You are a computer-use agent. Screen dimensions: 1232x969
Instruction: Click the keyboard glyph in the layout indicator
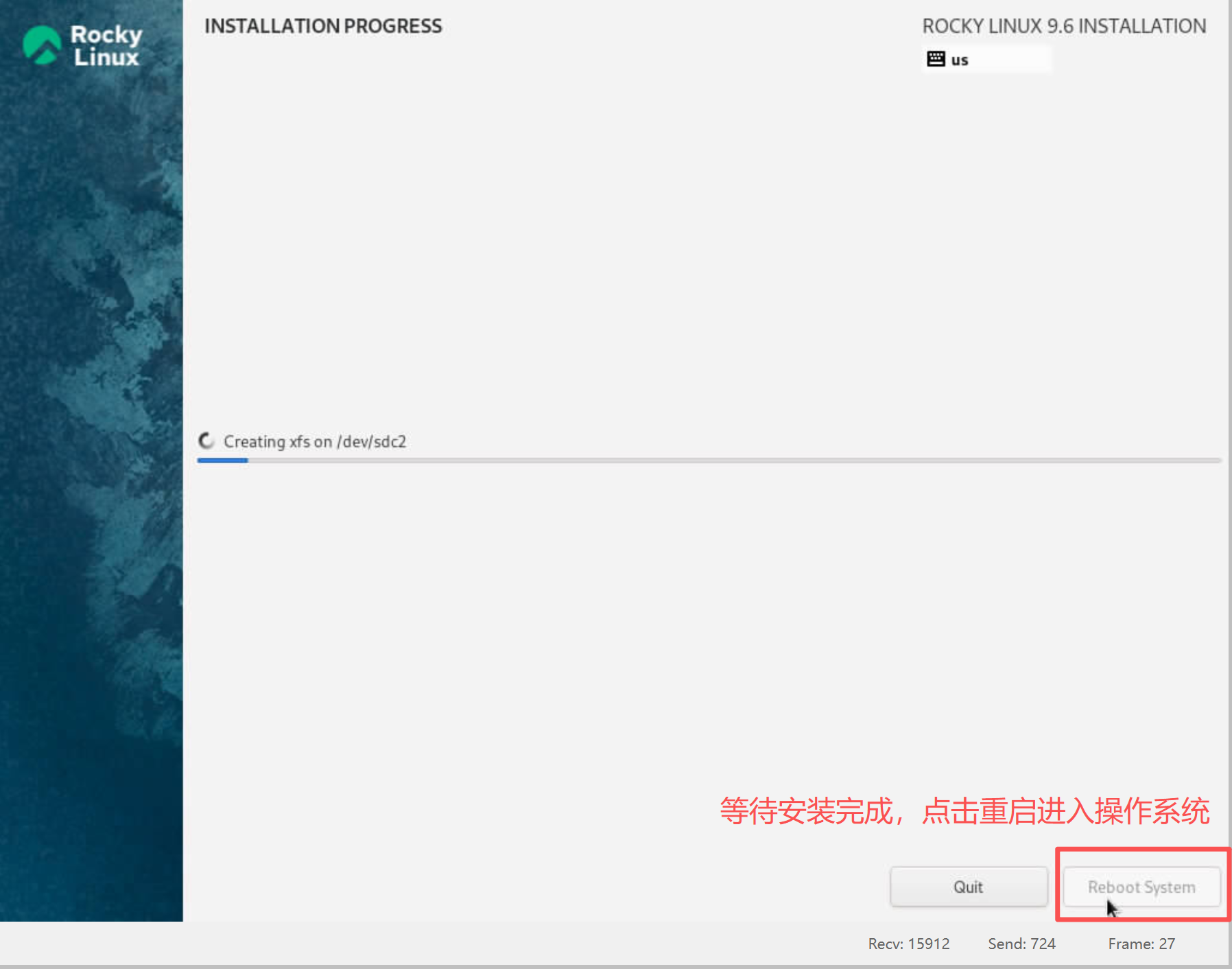pos(935,59)
